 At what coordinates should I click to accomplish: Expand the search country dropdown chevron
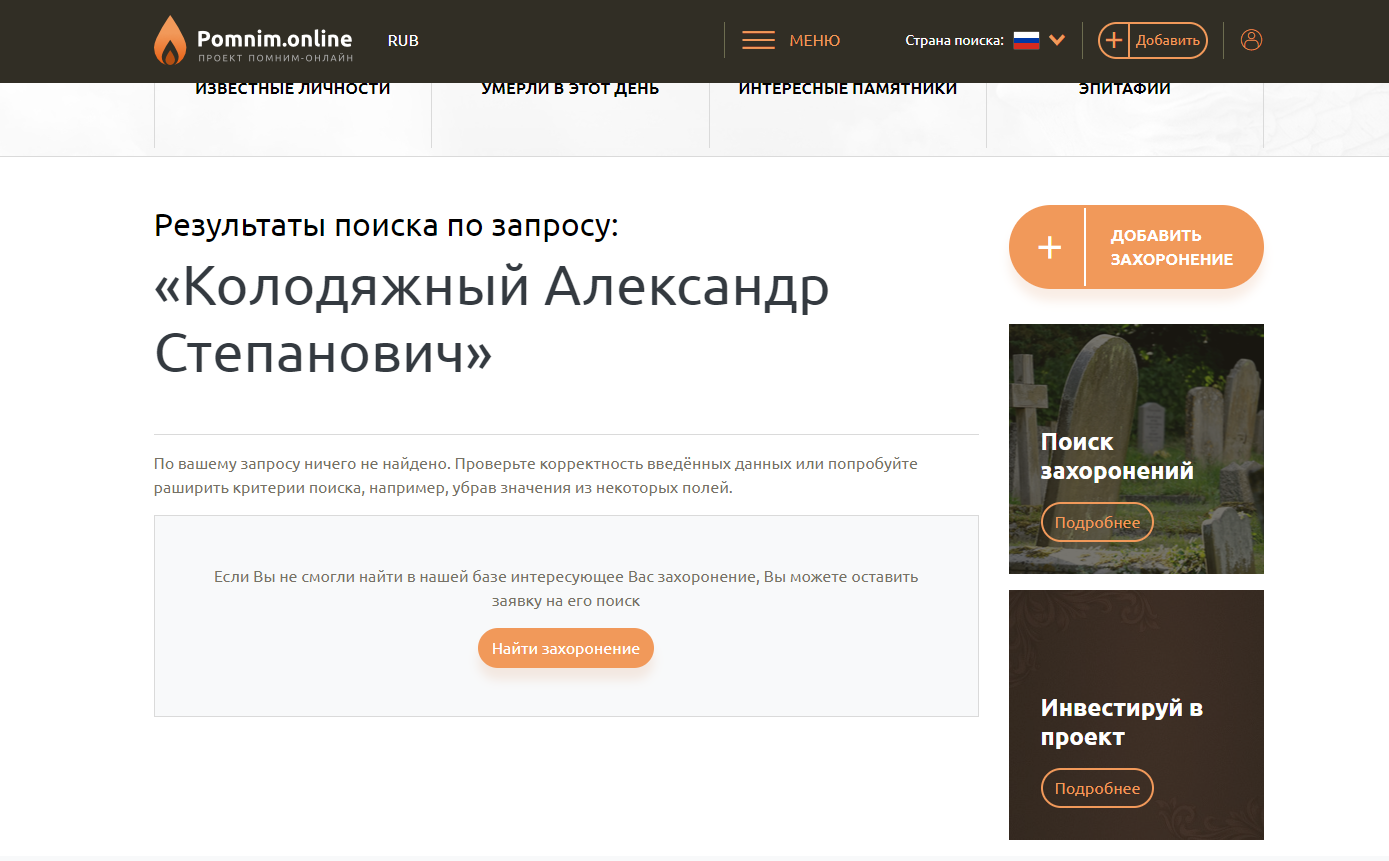[x=1057, y=41]
